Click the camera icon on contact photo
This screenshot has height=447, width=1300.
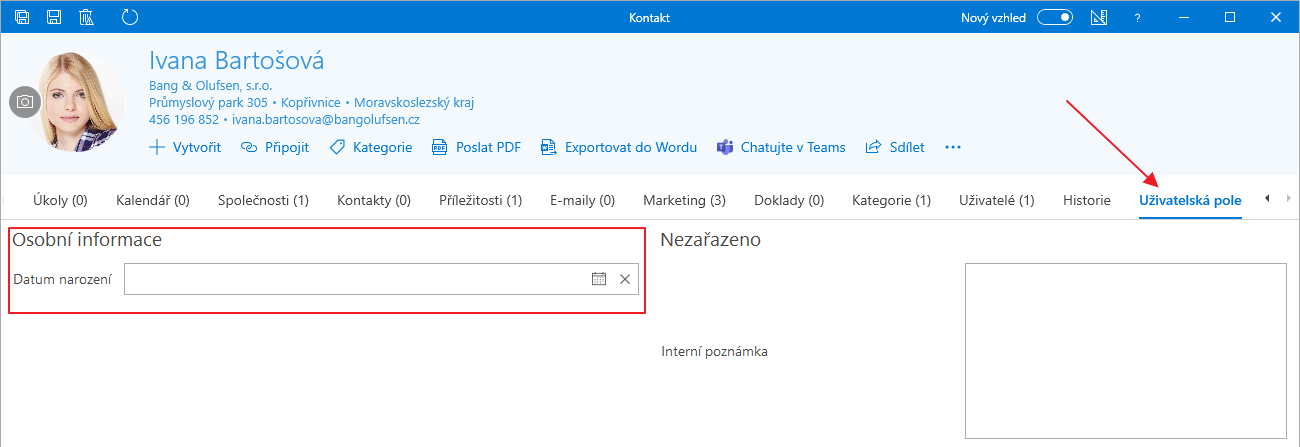[25, 102]
